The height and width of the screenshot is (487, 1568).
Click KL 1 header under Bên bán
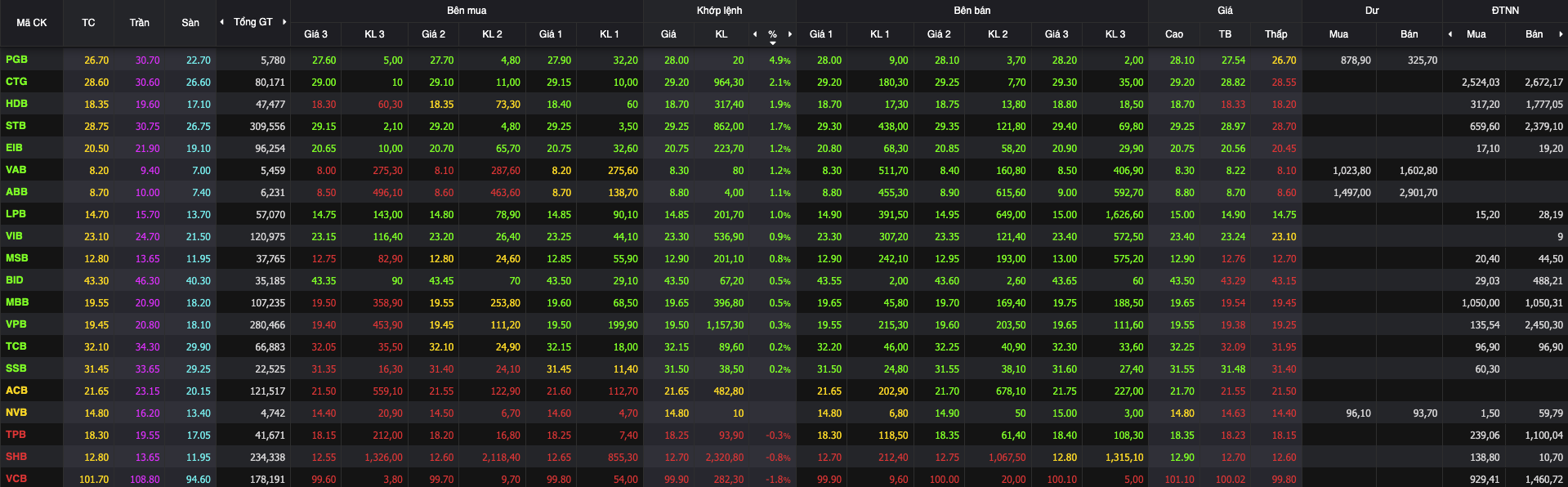[880, 34]
